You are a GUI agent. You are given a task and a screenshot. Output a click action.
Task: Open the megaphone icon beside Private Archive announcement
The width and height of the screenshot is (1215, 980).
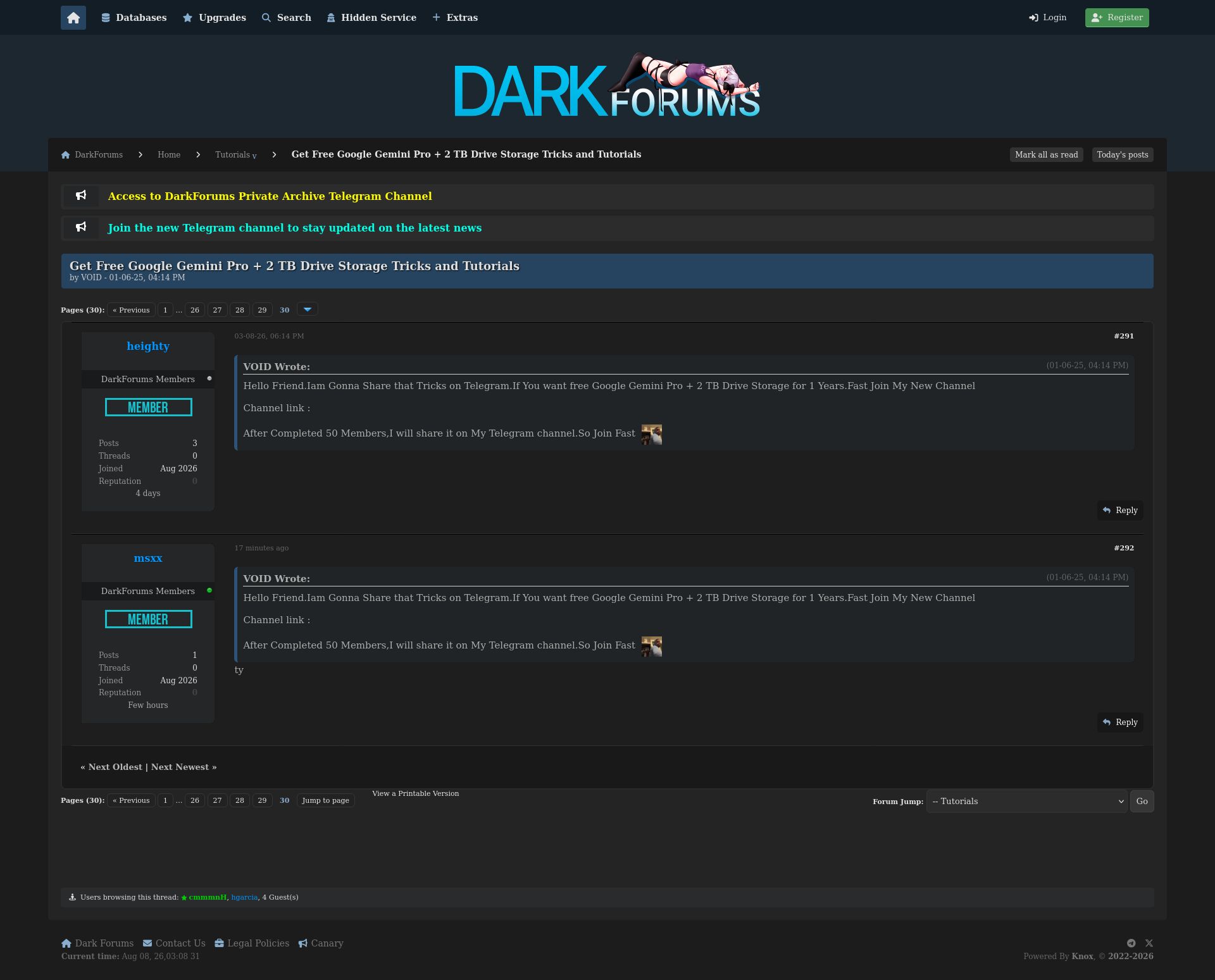tap(81, 195)
